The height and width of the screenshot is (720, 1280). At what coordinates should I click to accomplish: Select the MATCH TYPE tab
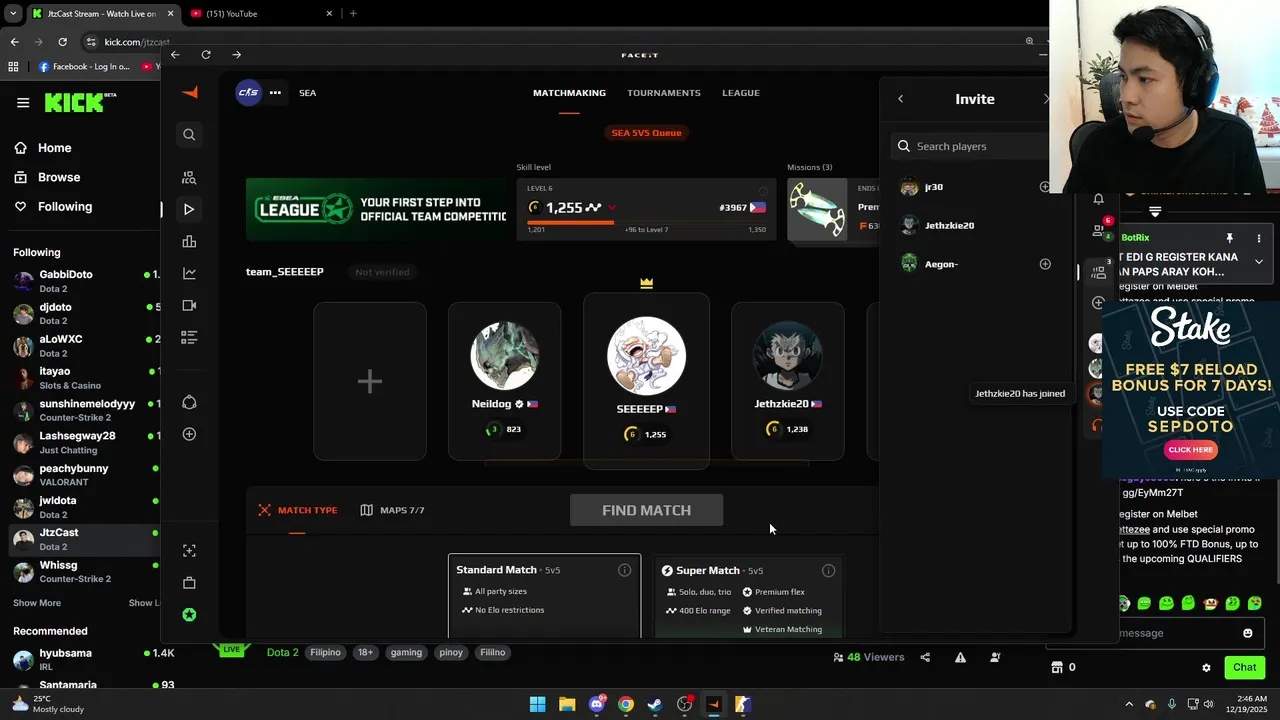pyautogui.click(x=297, y=510)
